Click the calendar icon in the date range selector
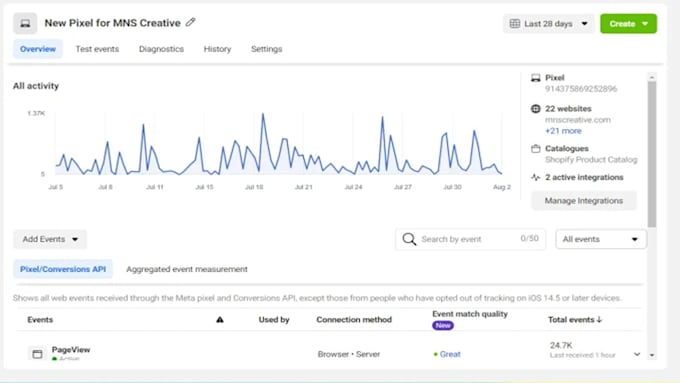Viewport: 680px width, 383px height. point(515,23)
